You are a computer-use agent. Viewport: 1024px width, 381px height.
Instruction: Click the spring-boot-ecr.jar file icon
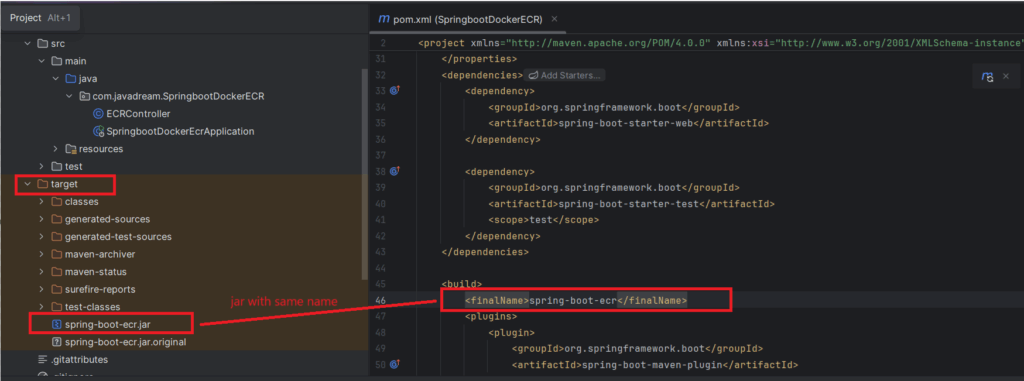pyautogui.click(x=57, y=324)
